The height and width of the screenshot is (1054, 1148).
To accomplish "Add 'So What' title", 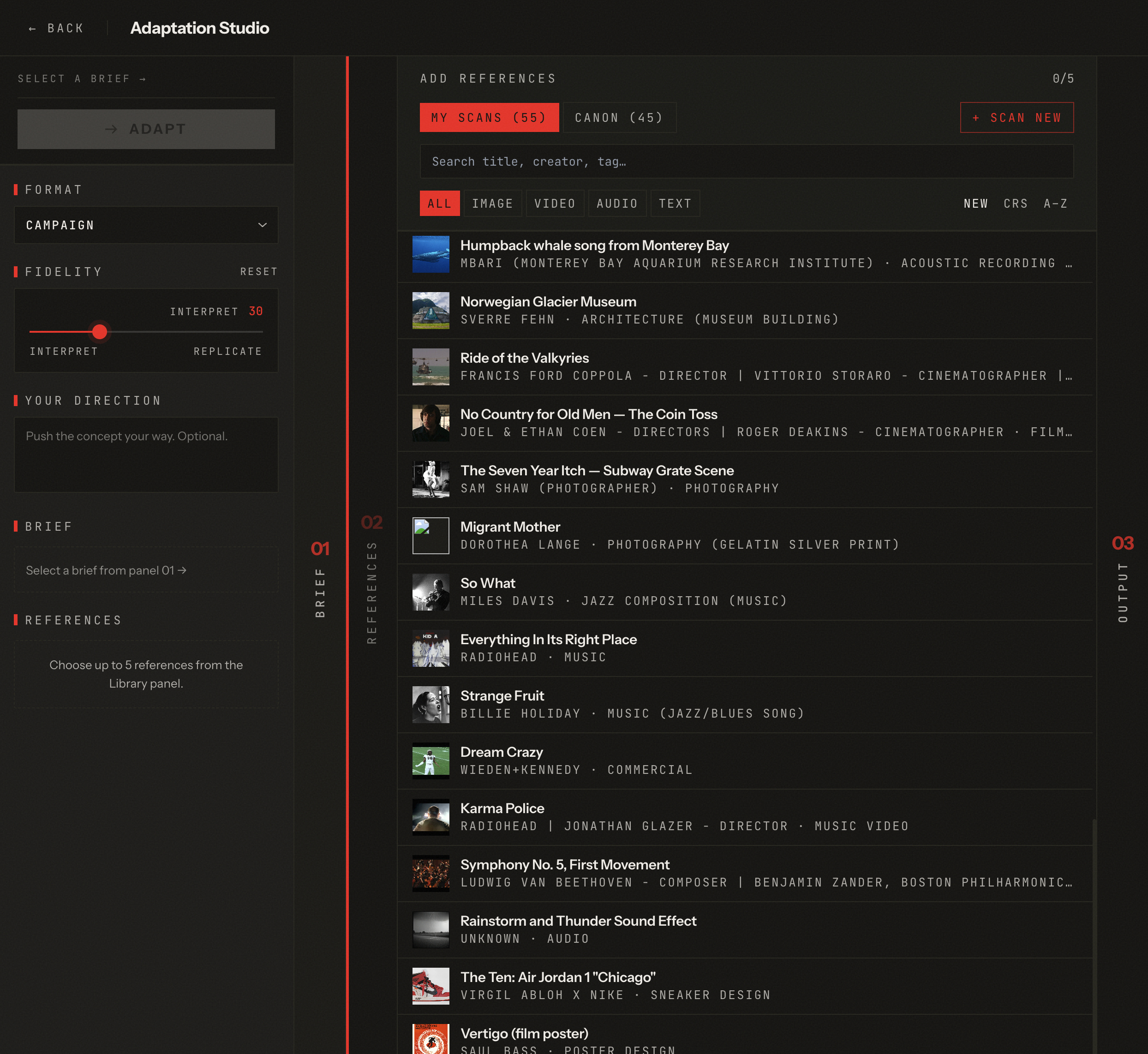I will coord(488,583).
